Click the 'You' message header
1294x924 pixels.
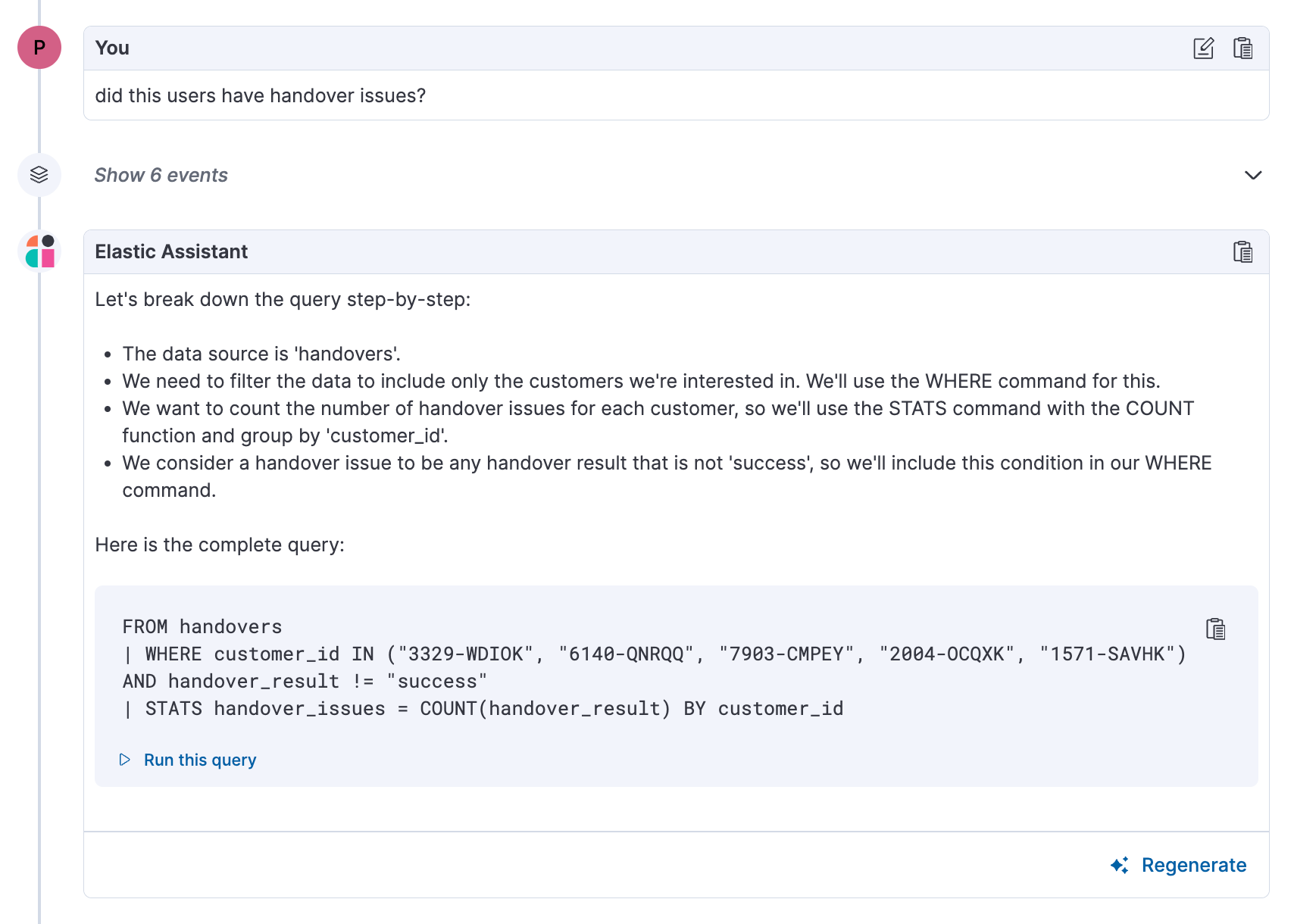click(x=112, y=48)
